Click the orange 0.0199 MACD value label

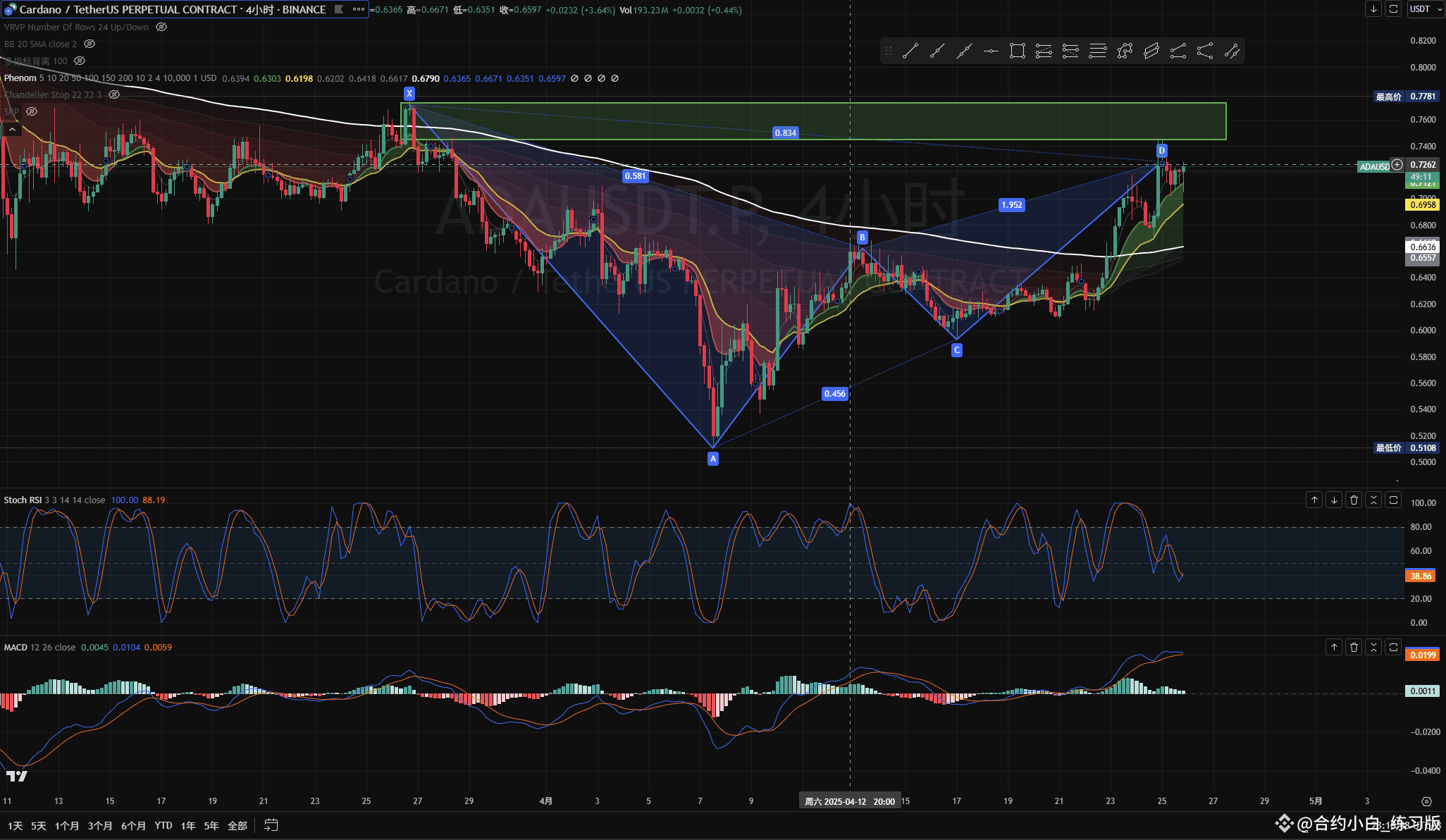click(x=1423, y=655)
